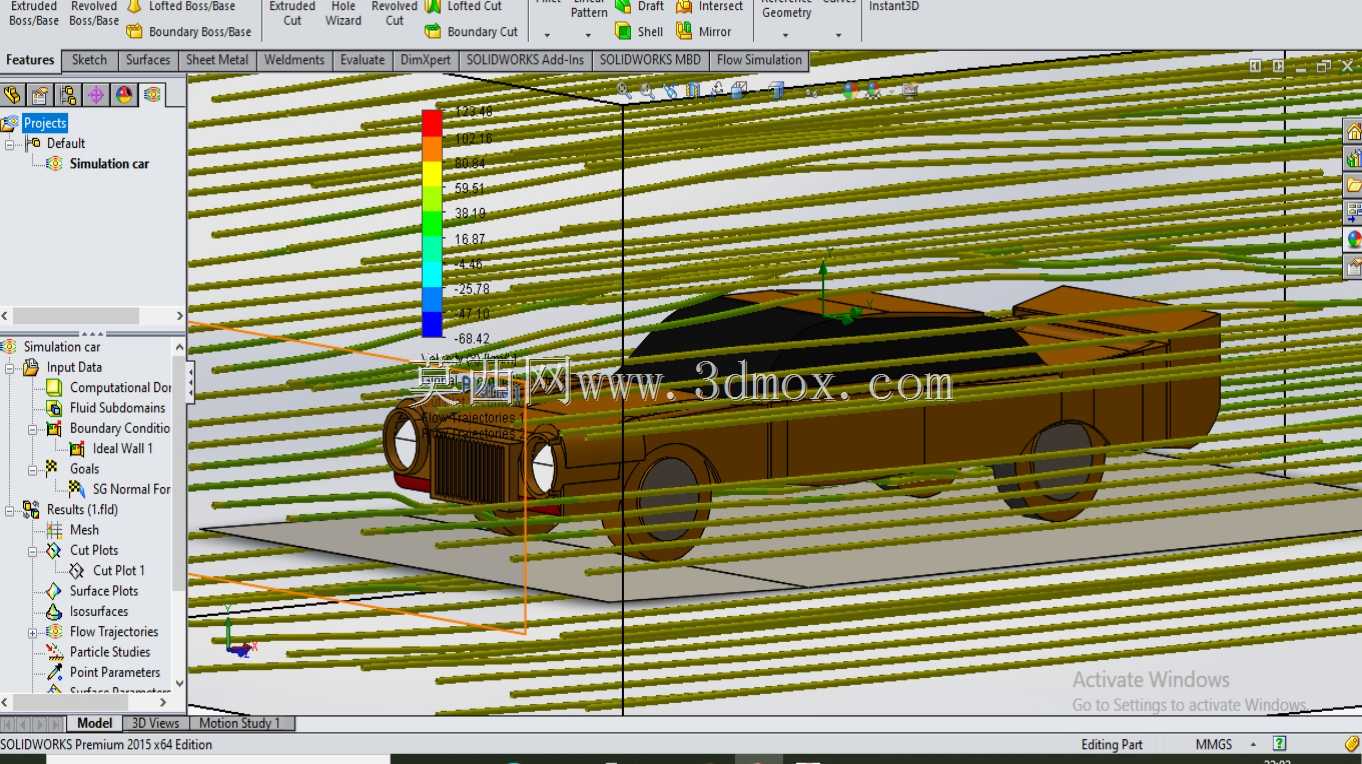Enable the Section View tool

[x=693, y=90]
